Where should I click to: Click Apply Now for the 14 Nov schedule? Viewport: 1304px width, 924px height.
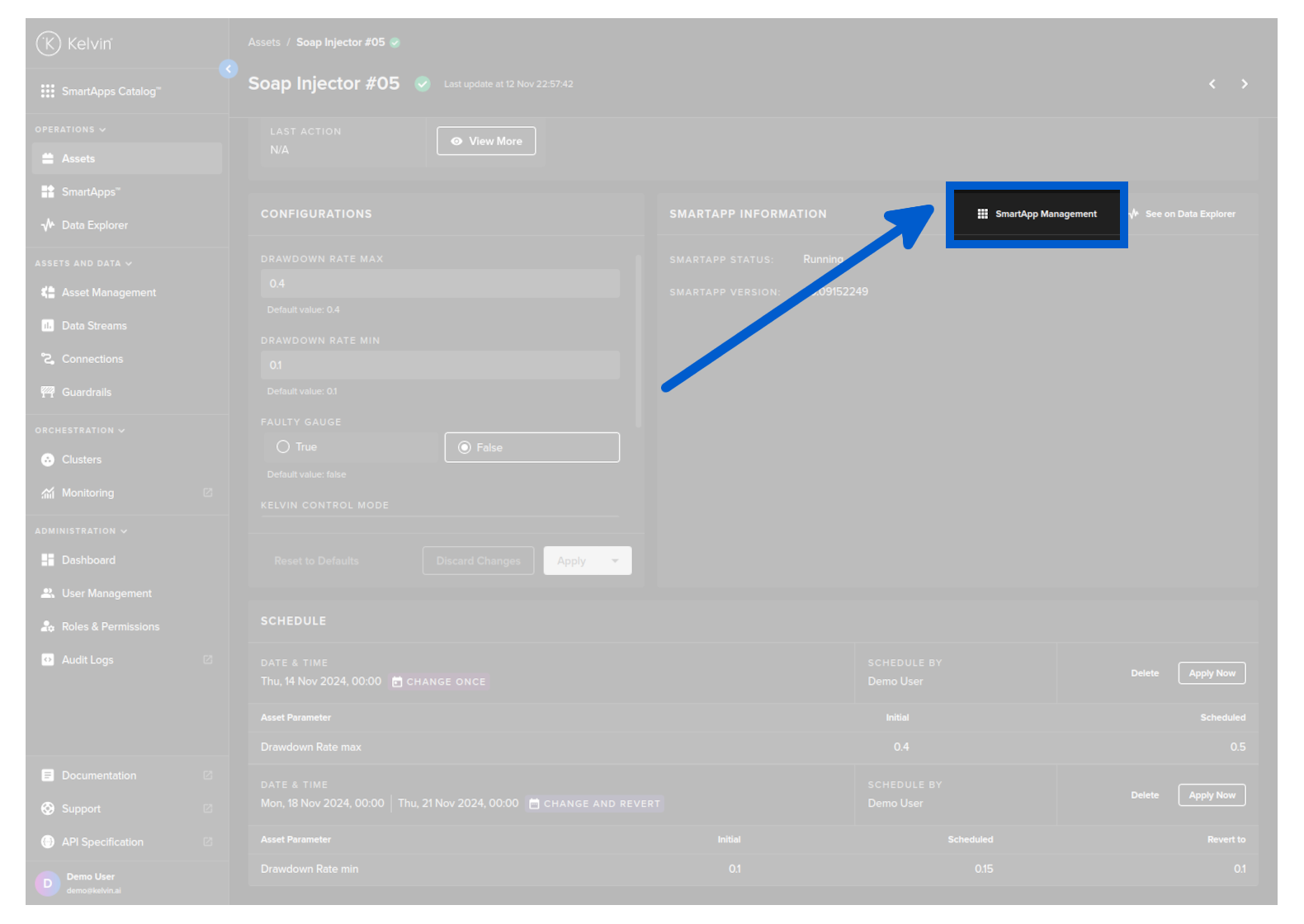pos(1212,673)
